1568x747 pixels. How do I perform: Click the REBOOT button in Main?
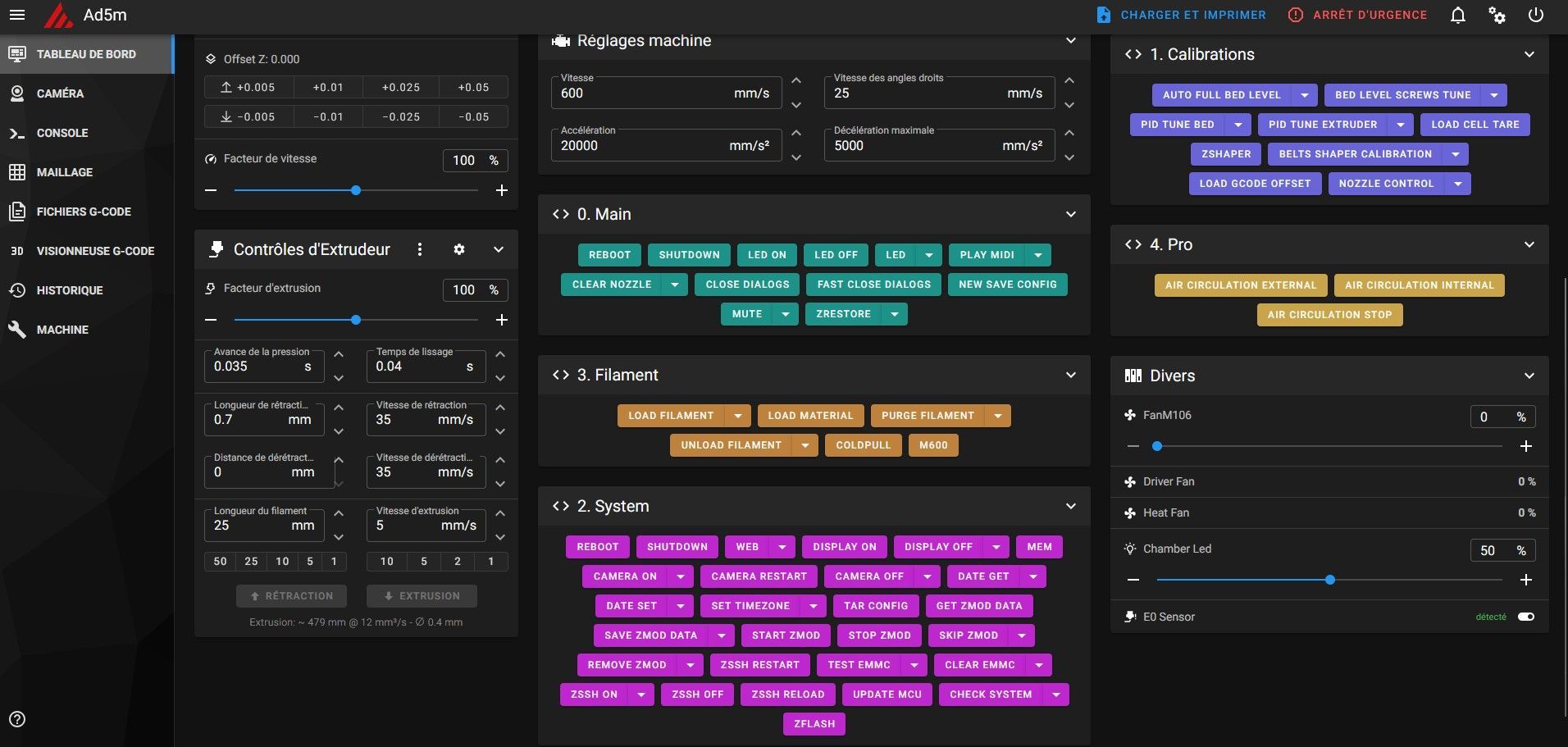click(609, 255)
